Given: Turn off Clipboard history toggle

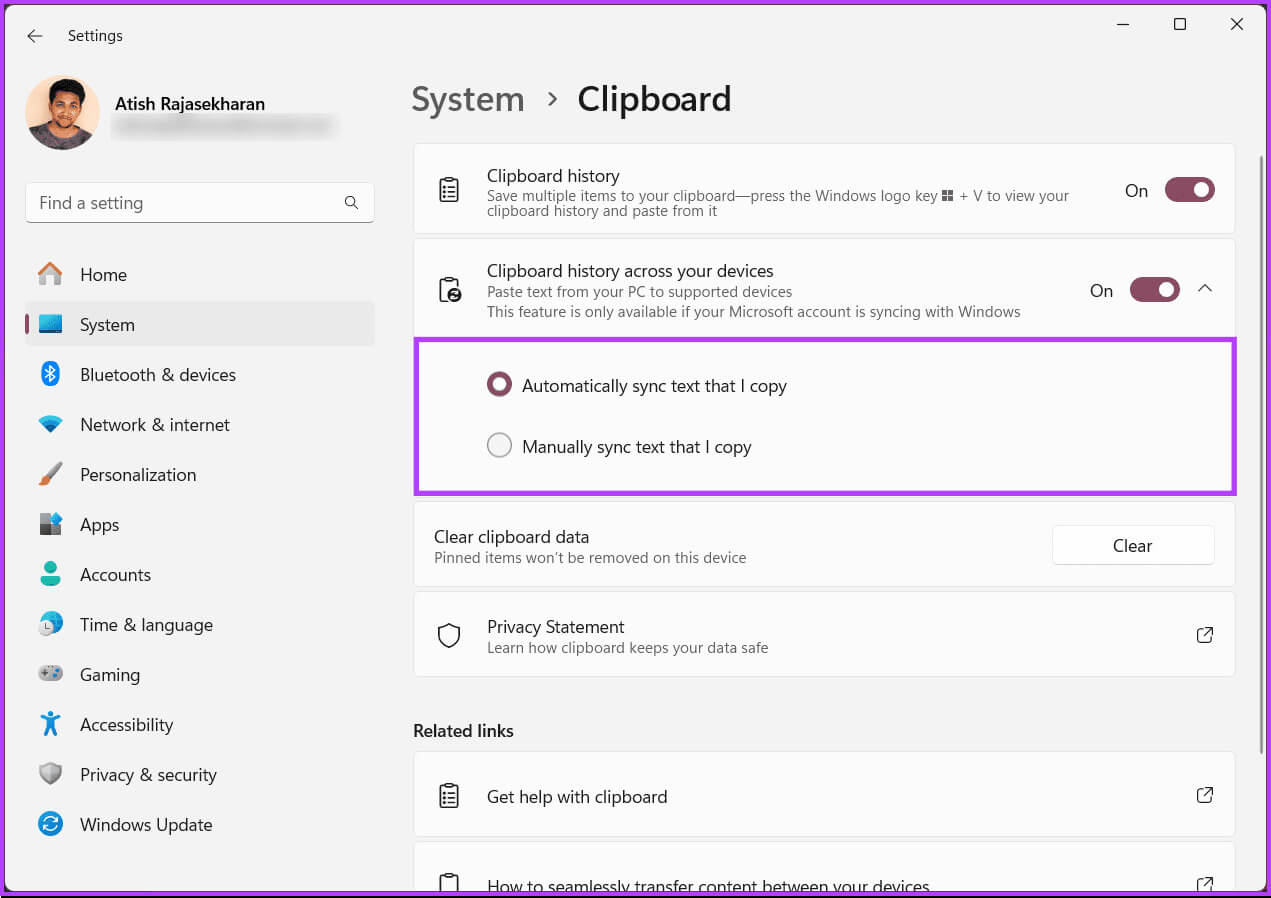Looking at the screenshot, I should (x=1189, y=190).
